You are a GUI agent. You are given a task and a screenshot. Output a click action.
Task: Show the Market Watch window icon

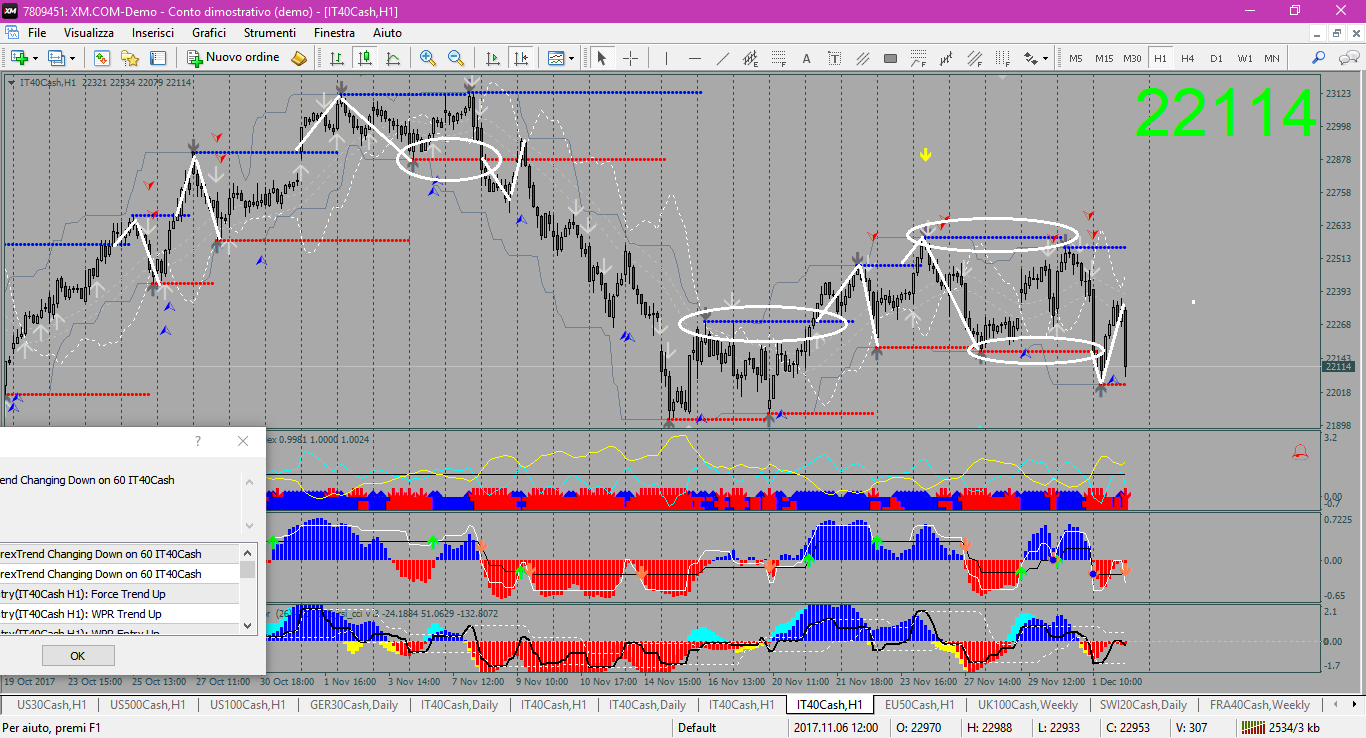pos(103,58)
